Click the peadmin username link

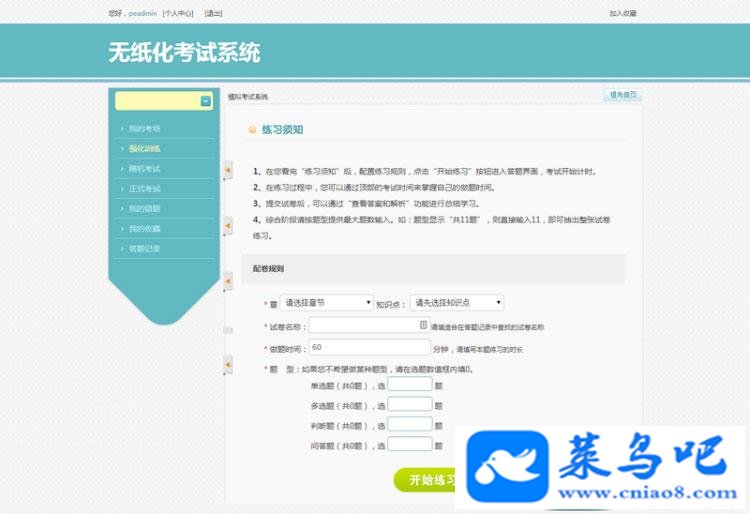pyautogui.click(x=143, y=13)
